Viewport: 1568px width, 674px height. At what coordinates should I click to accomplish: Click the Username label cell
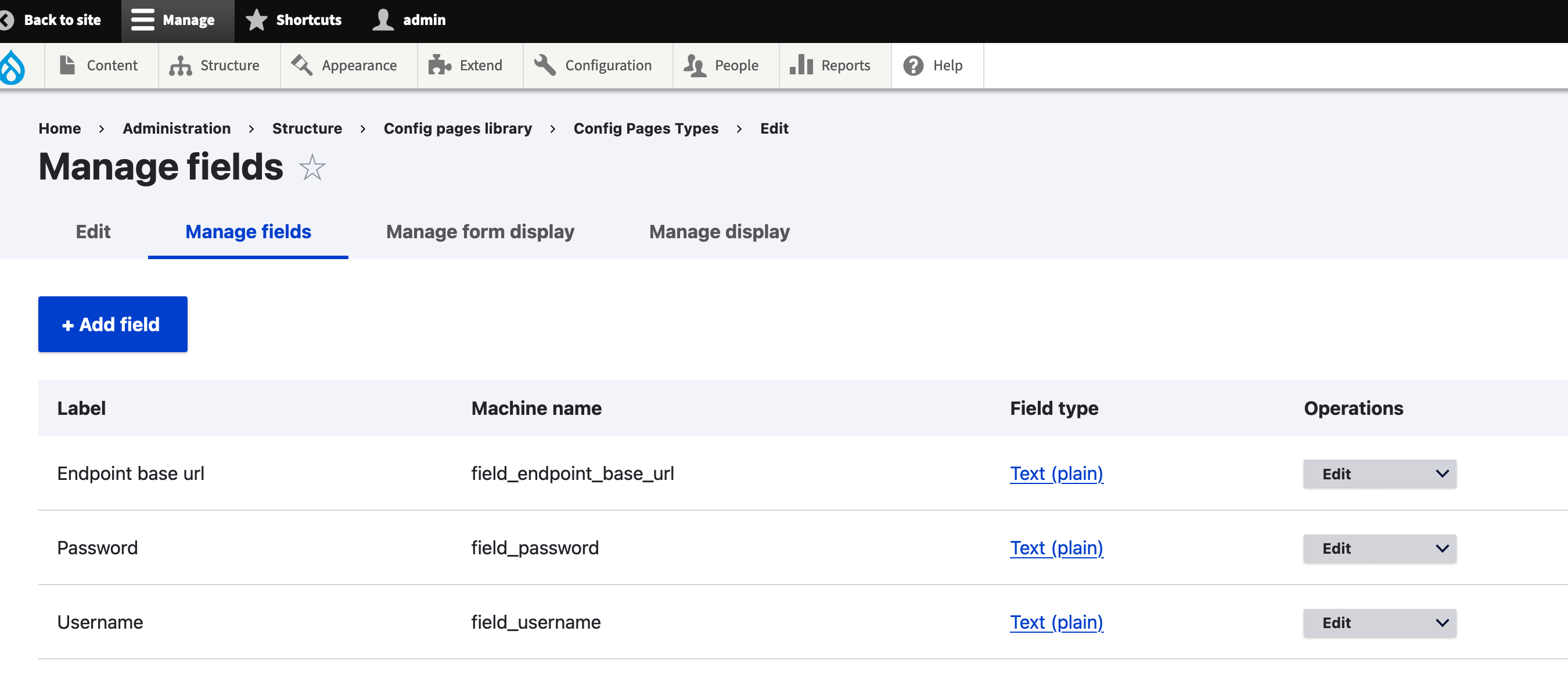(x=100, y=622)
